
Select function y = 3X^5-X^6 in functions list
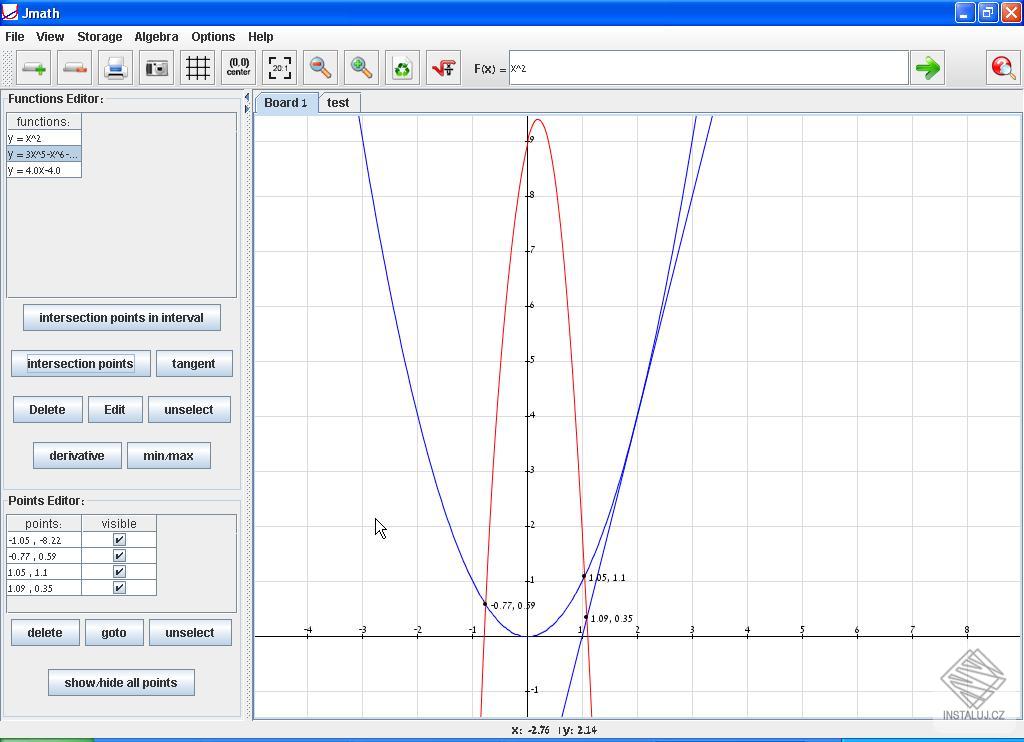tap(43, 154)
